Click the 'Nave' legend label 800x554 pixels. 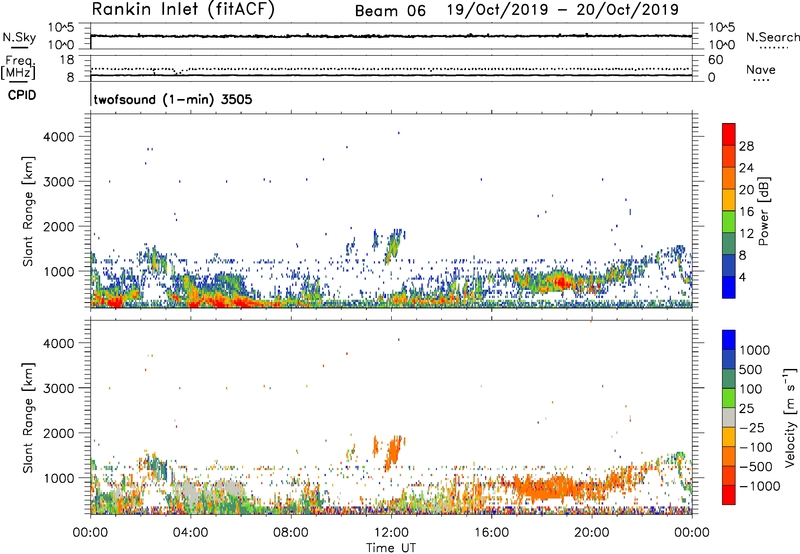tap(761, 70)
